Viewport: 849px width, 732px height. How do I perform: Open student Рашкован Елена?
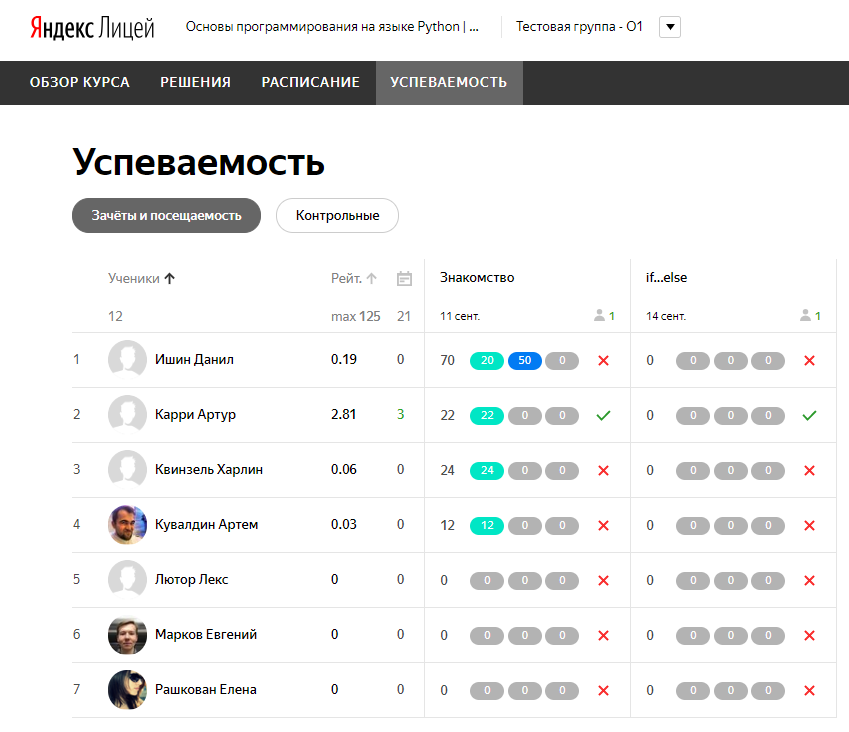[x=206, y=690]
